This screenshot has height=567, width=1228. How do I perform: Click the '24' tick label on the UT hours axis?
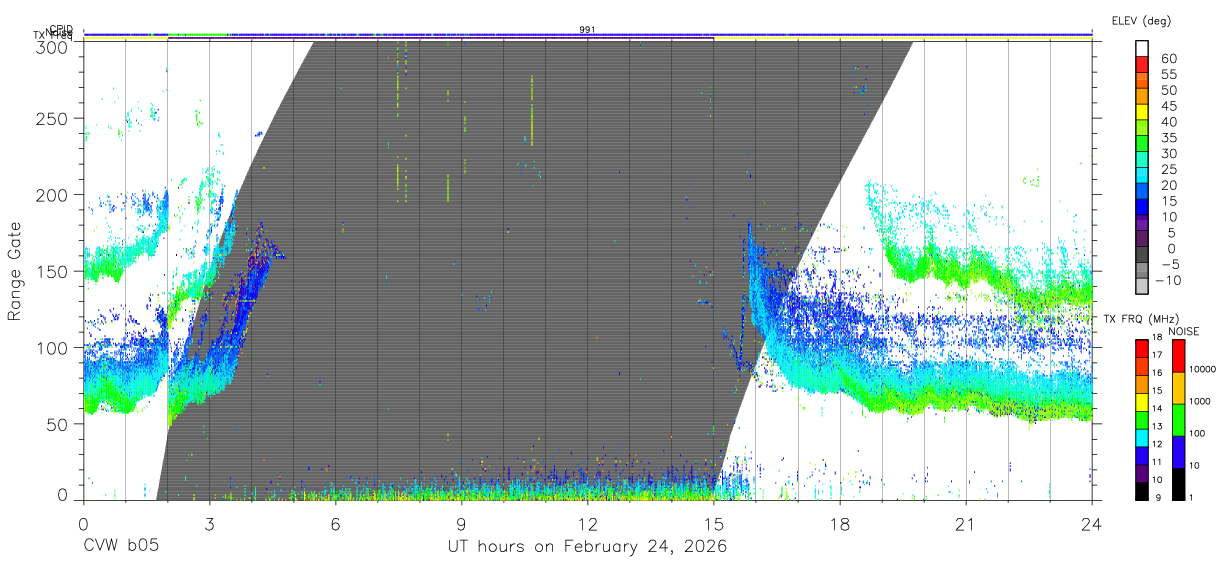1092,524
